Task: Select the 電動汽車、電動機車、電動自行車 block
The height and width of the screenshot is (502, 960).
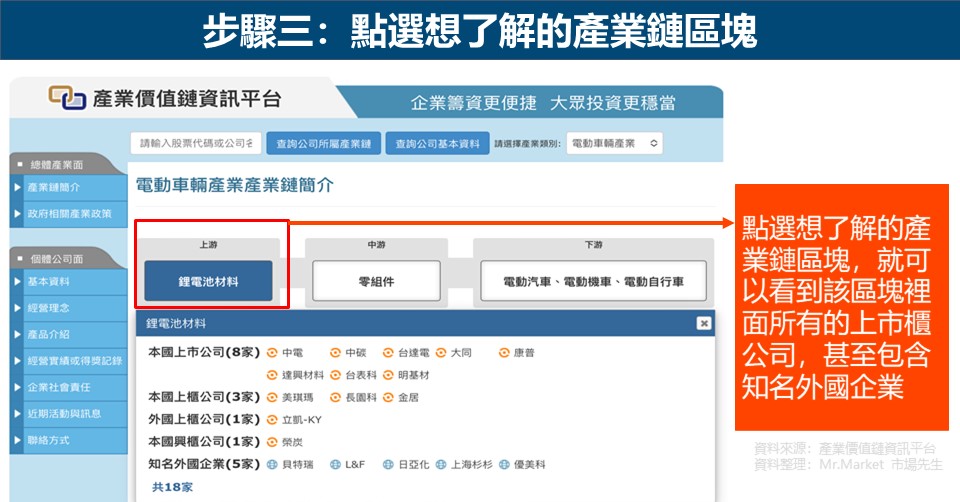Action: tap(593, 281)
